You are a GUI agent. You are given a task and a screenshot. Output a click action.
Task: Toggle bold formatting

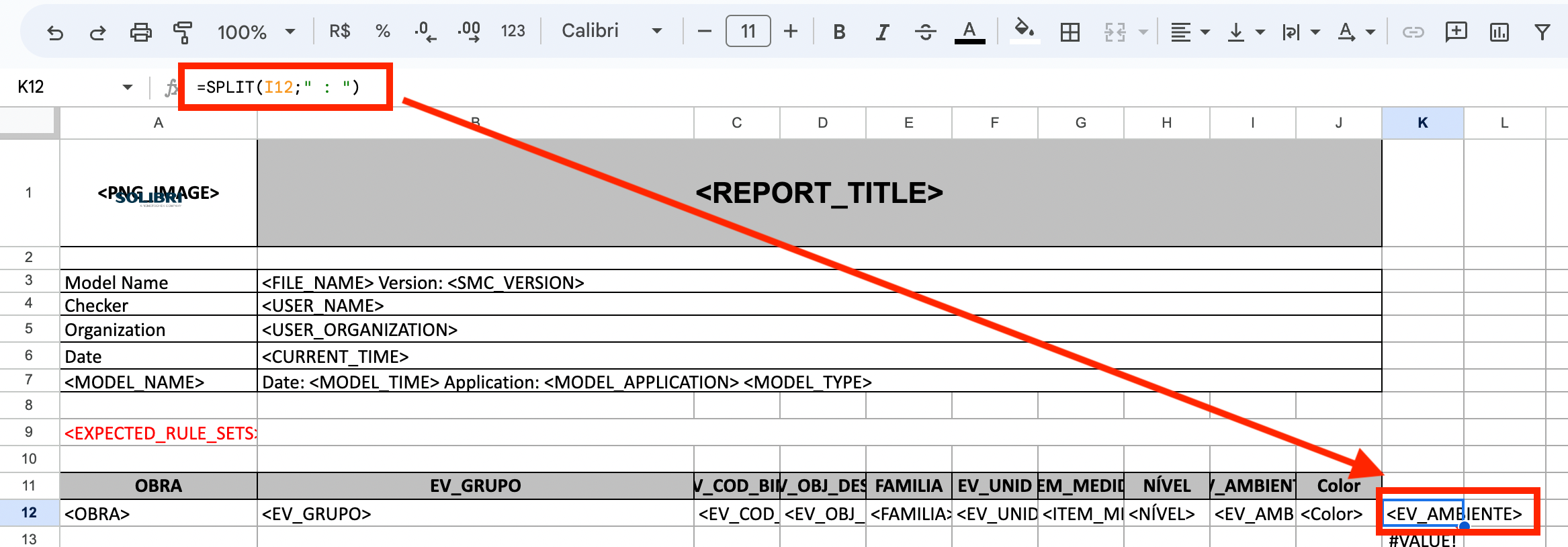pos(839,32)
